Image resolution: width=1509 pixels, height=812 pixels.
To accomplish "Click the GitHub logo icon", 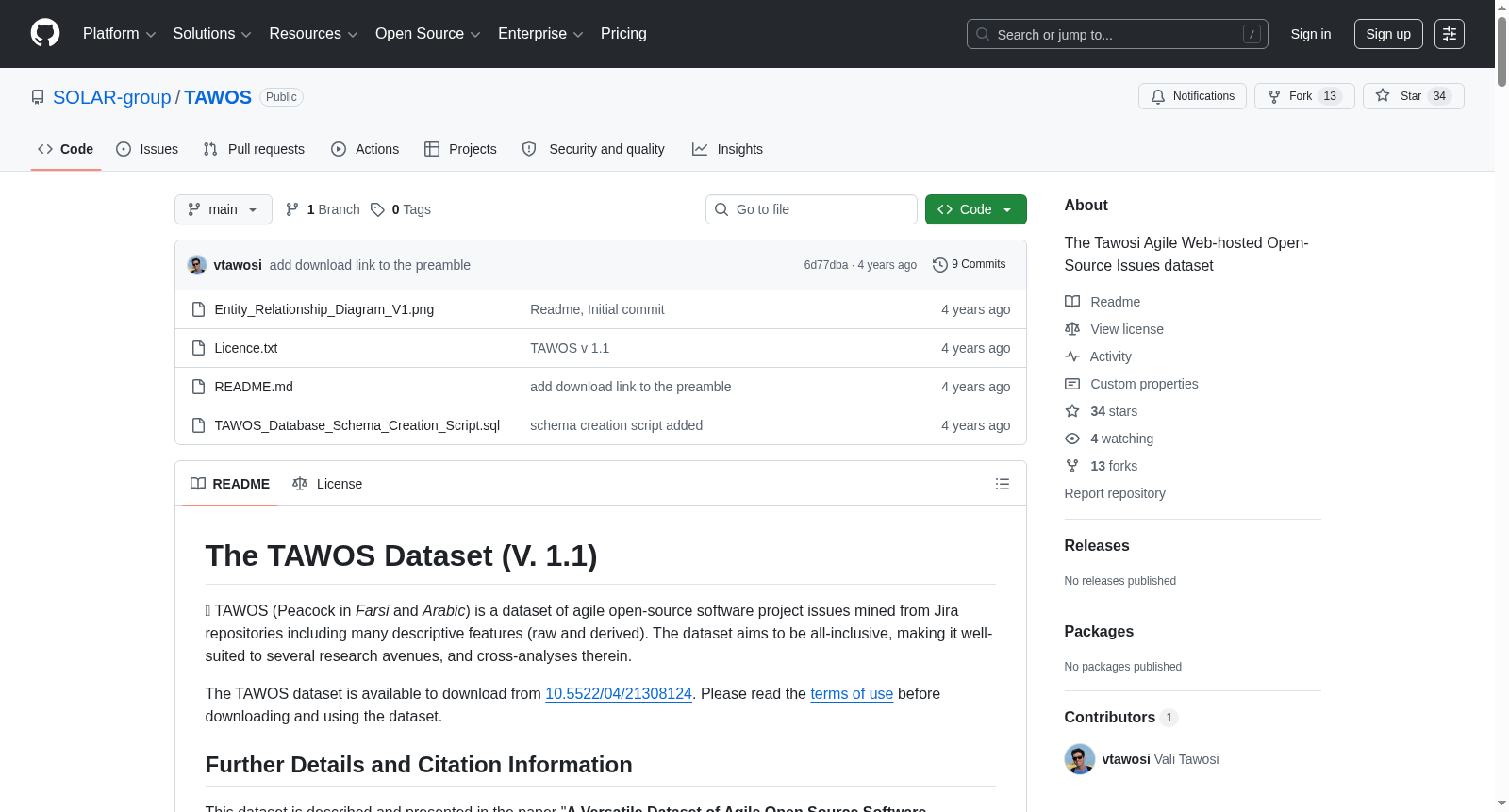I will 45,34.
